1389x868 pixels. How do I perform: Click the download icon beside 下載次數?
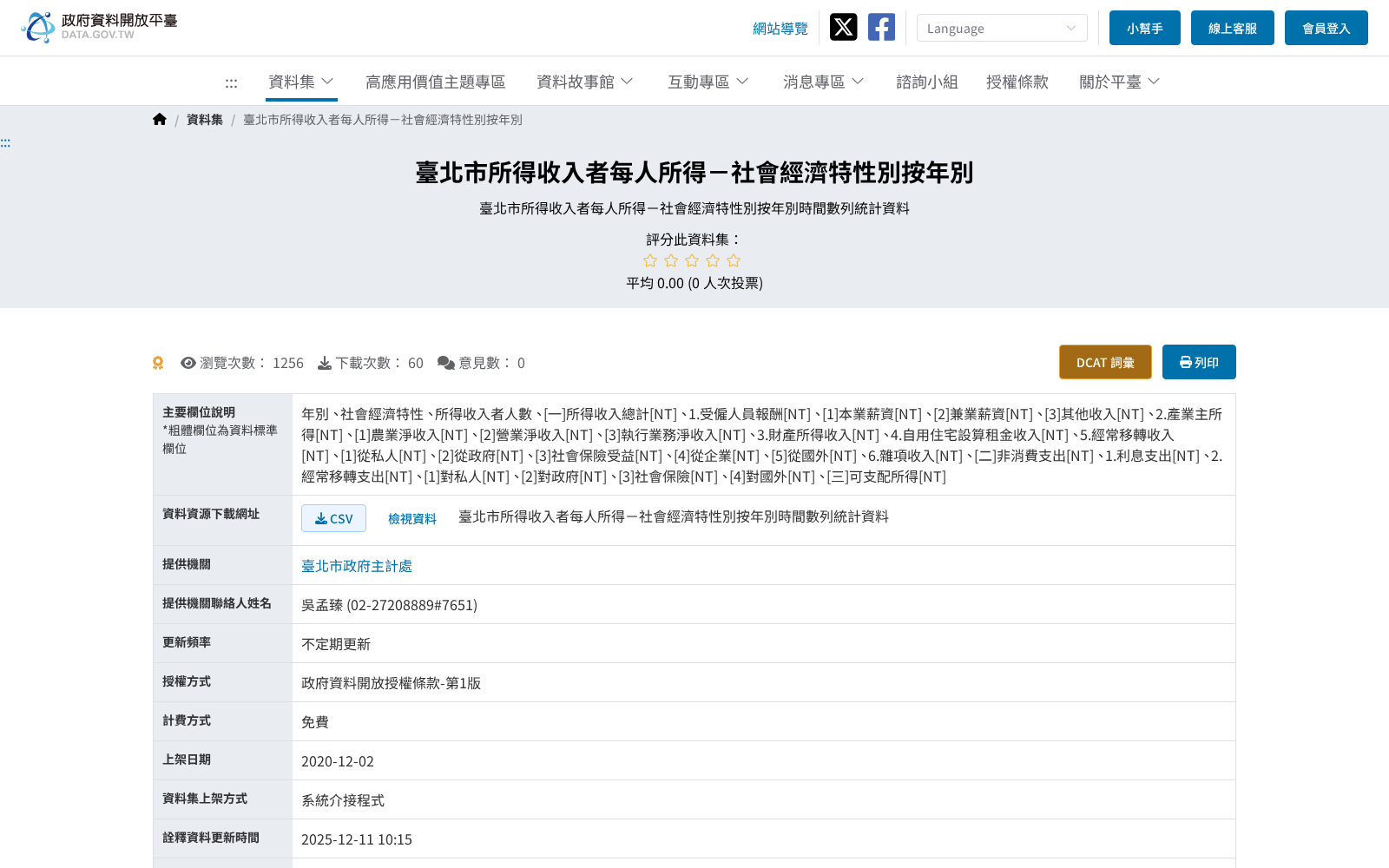(x=325, y=363)
